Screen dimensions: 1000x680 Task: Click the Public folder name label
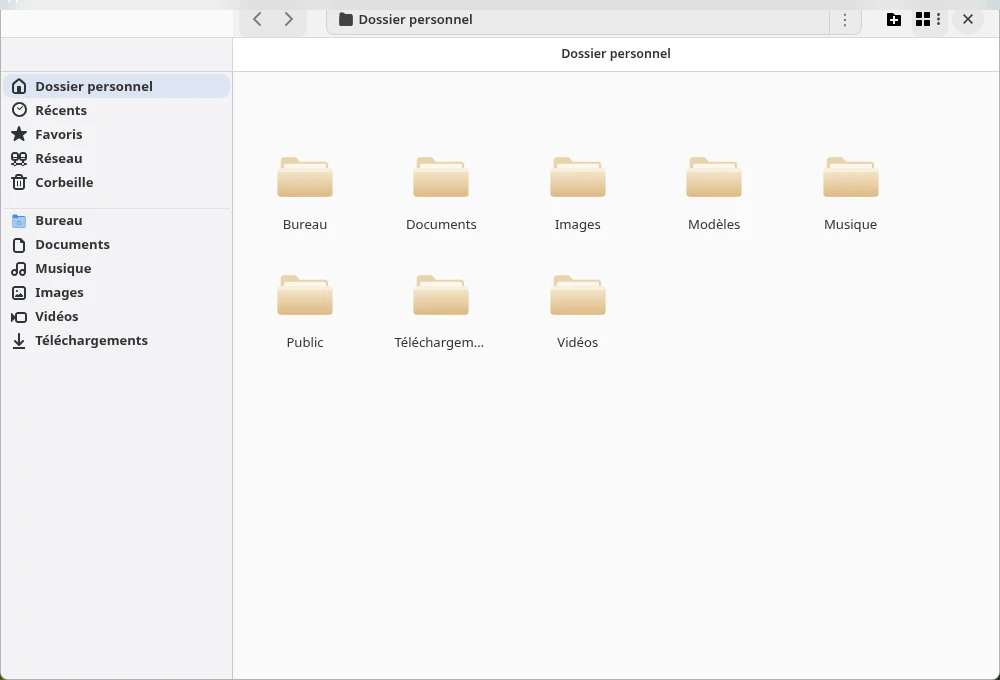click(305, 343)
